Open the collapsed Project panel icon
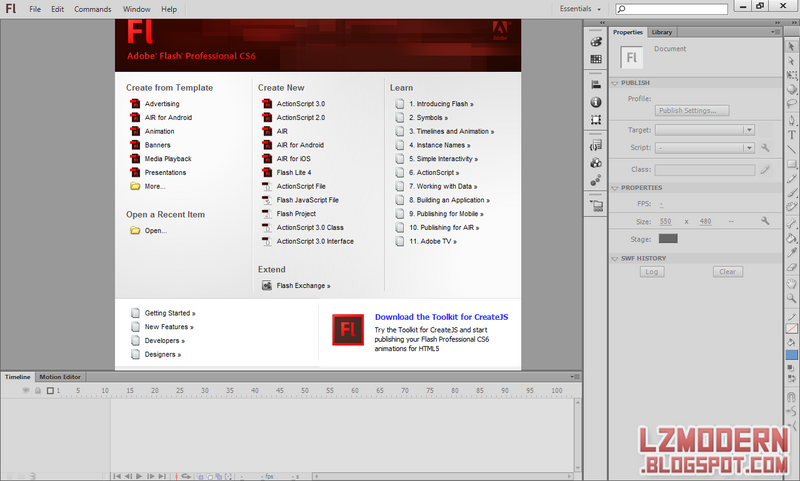This screenshot has height=481, width=800. 595,206
